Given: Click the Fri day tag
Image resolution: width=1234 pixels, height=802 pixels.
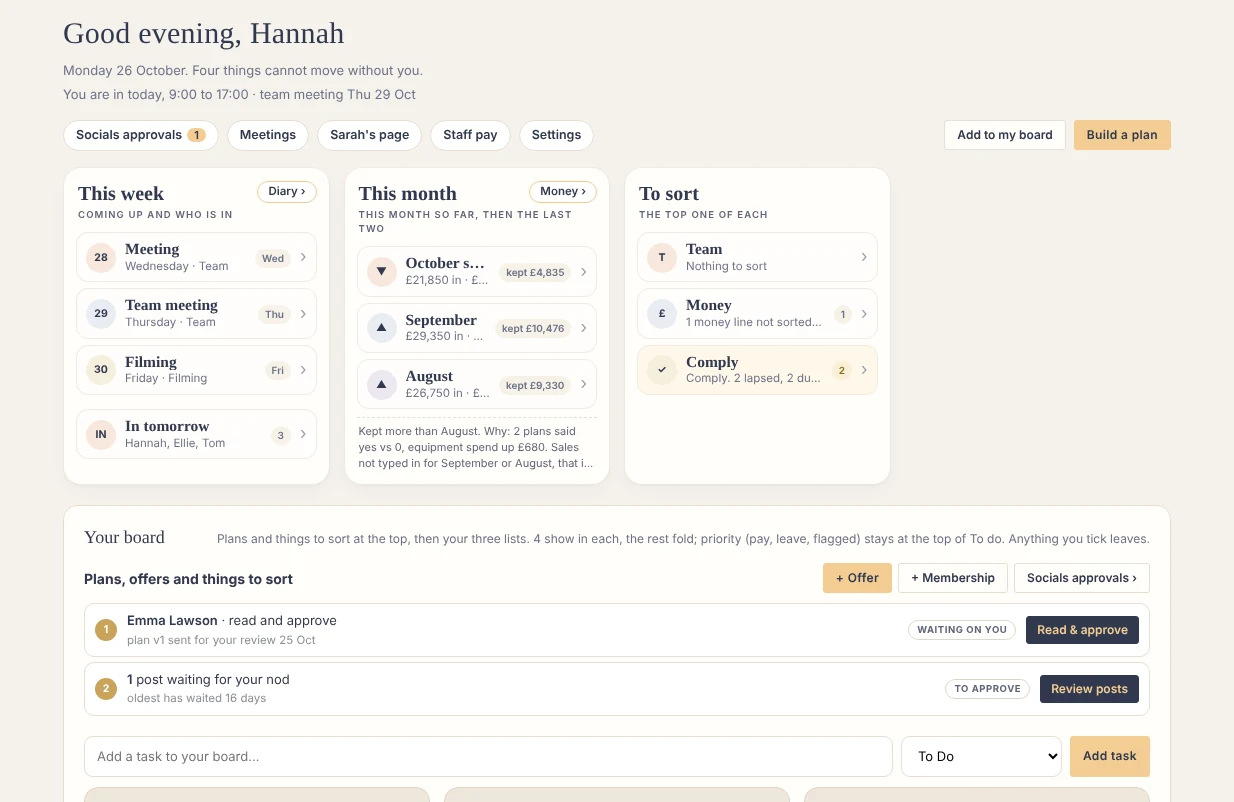Looking at the screenshot, I should click(x=278, y=370).
